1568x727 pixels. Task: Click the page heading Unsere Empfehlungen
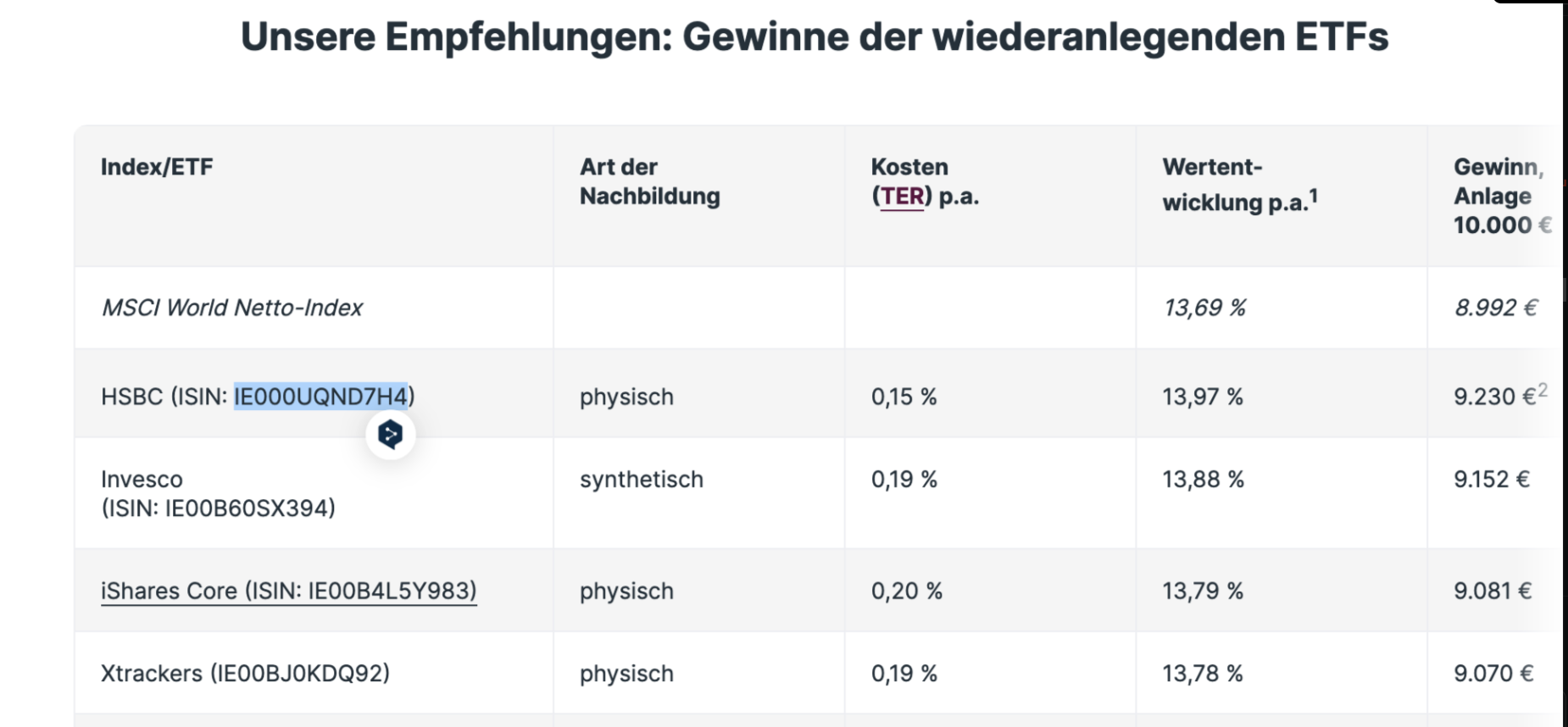click(814, 37)
